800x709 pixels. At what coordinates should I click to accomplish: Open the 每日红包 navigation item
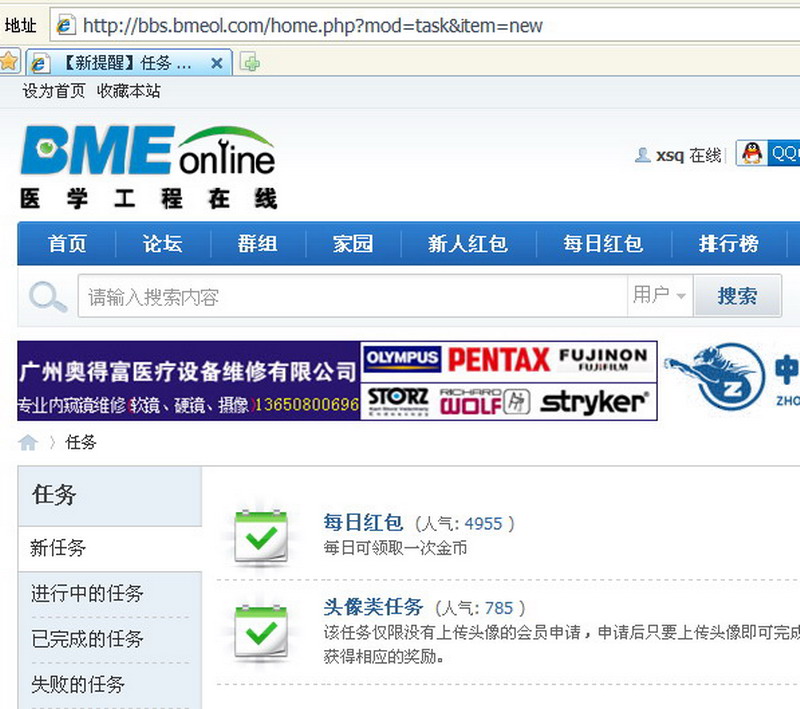[602, 244]
